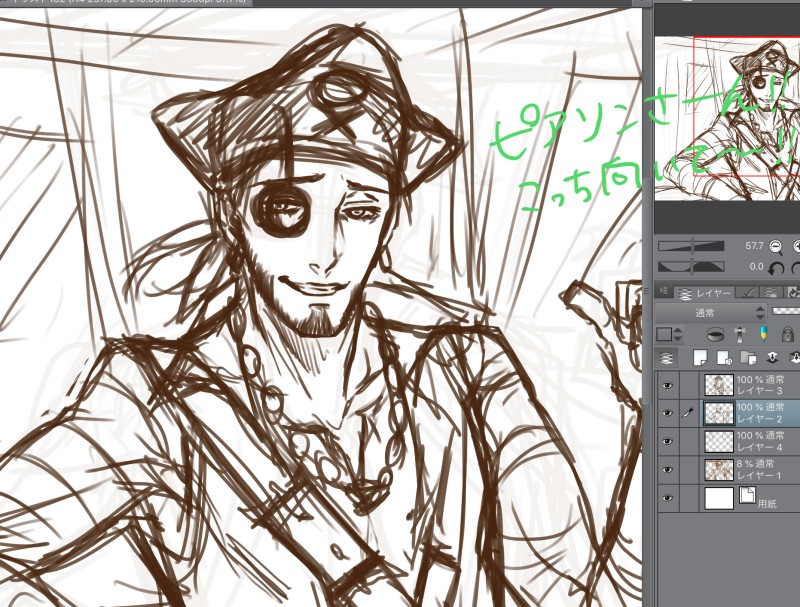Screen dimensions: 800x607
Task: Create a new layer folder
Action: tap(748, 358)
